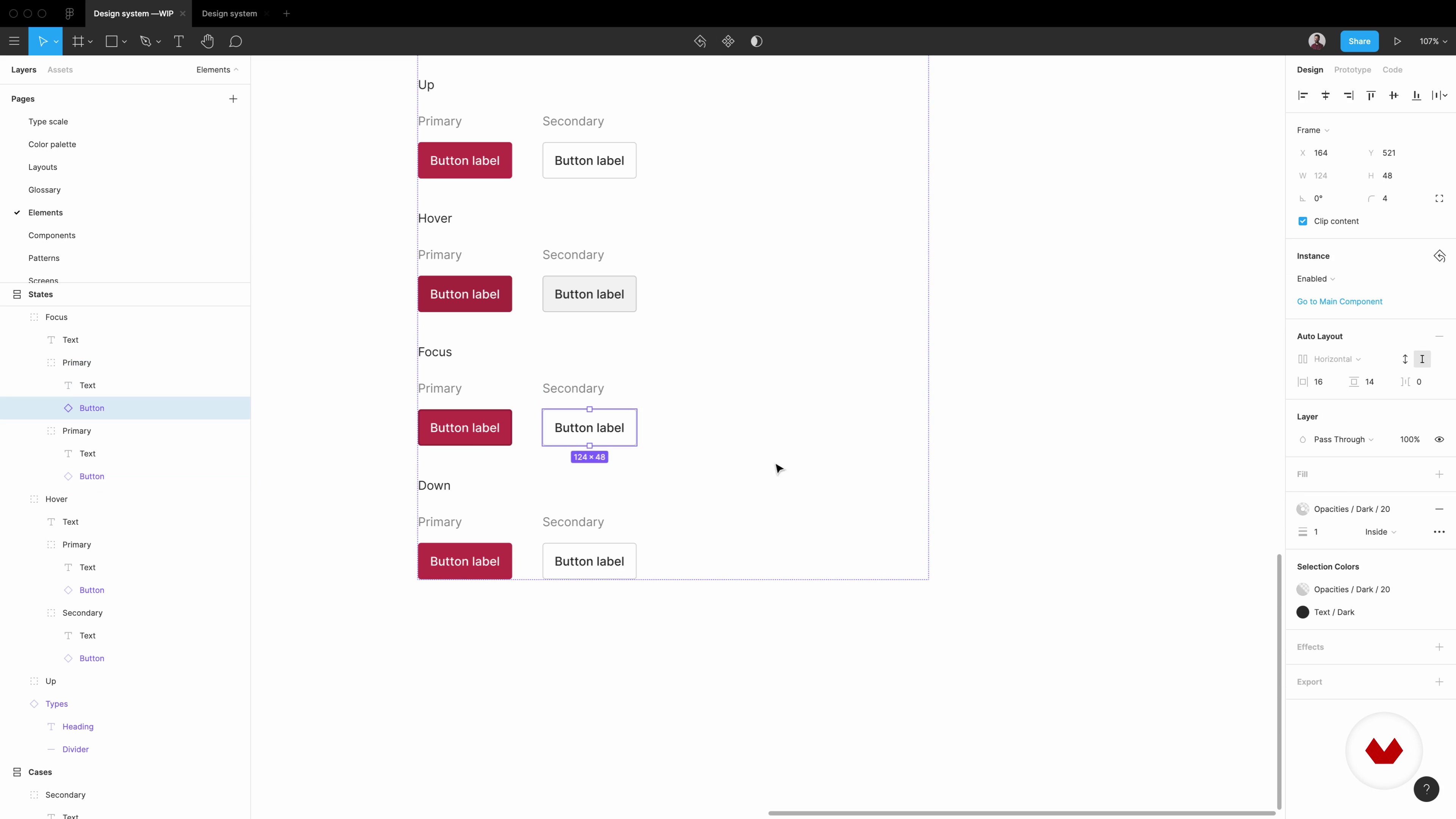Switch to the Assets tab
Screen dimensions: 1456x819
pos(60,69)
